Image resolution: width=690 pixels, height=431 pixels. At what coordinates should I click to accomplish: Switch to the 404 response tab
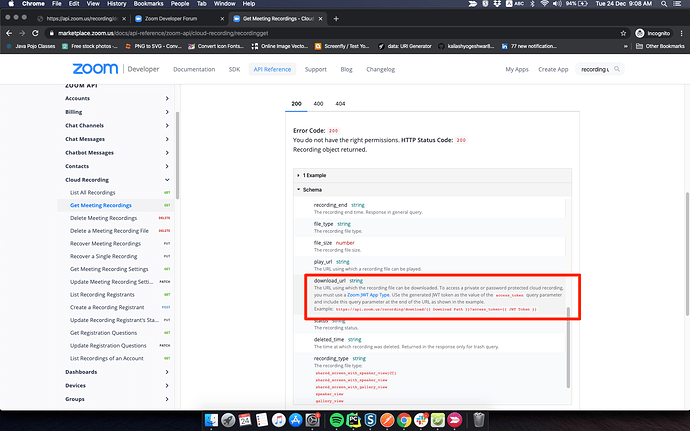click(x=340, y=104)
